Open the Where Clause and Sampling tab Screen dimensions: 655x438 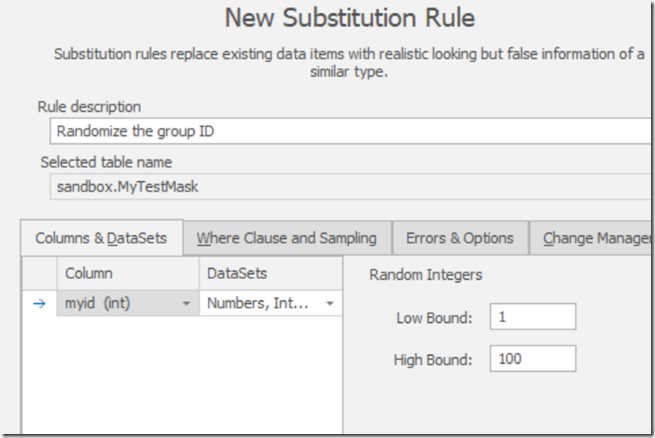(x=287, y=238)
